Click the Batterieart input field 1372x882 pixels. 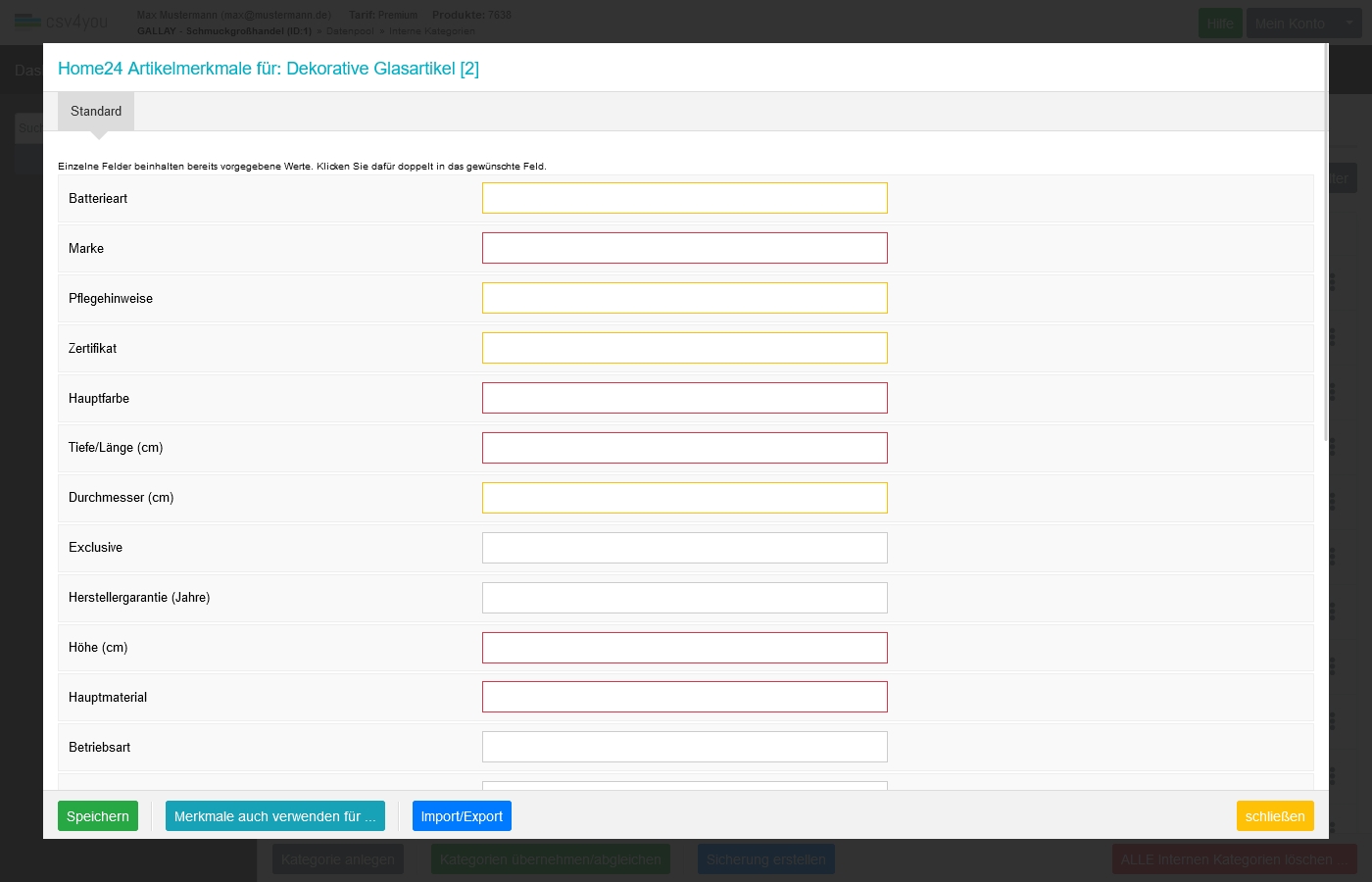[x=684, y=198]
